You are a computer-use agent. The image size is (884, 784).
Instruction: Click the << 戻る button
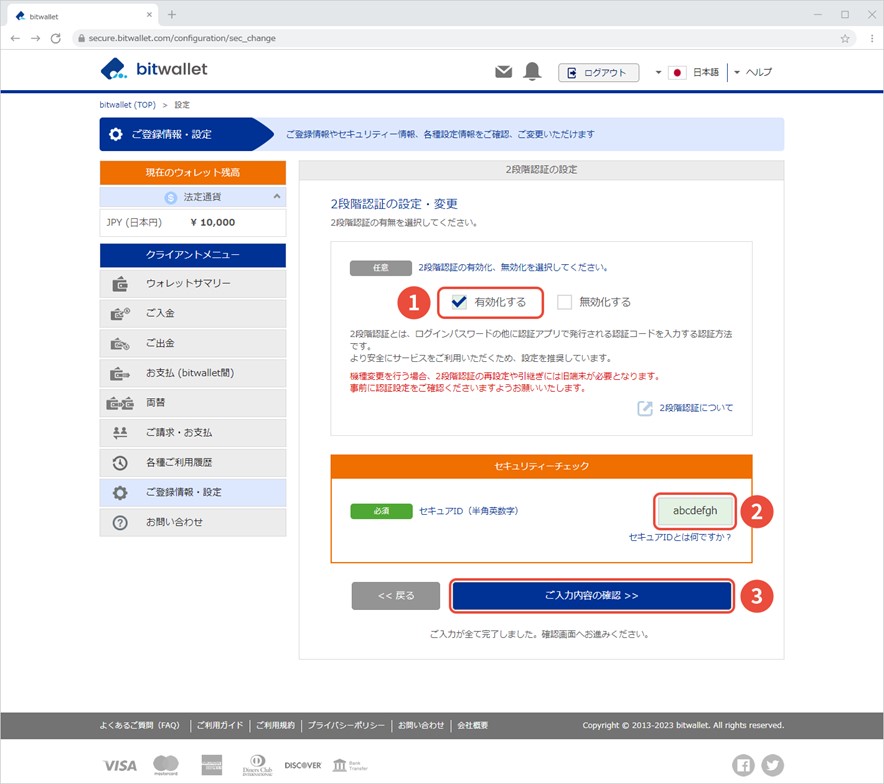click(x=396, y=595)
